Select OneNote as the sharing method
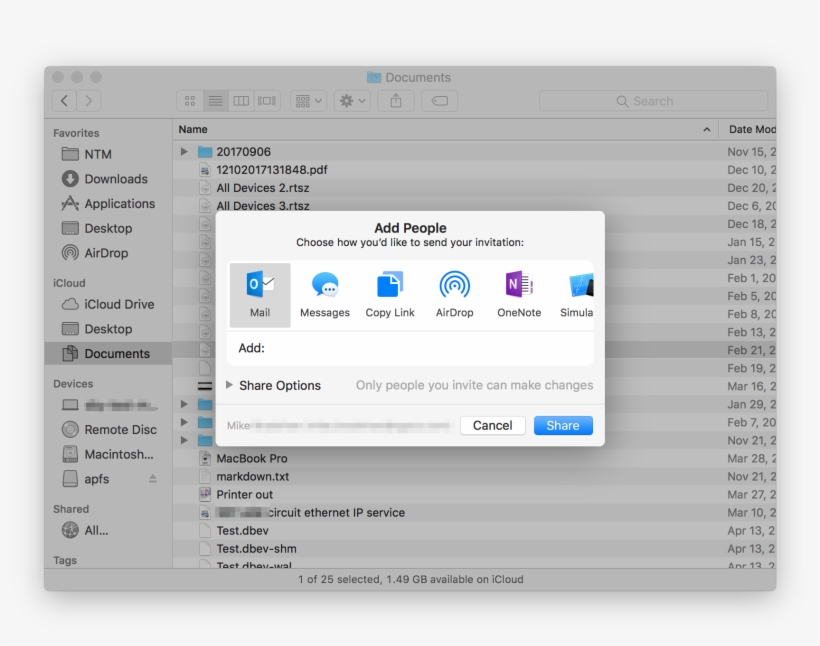Image resolution: width=820 pixels, height=646 pixels. (519, 295)
